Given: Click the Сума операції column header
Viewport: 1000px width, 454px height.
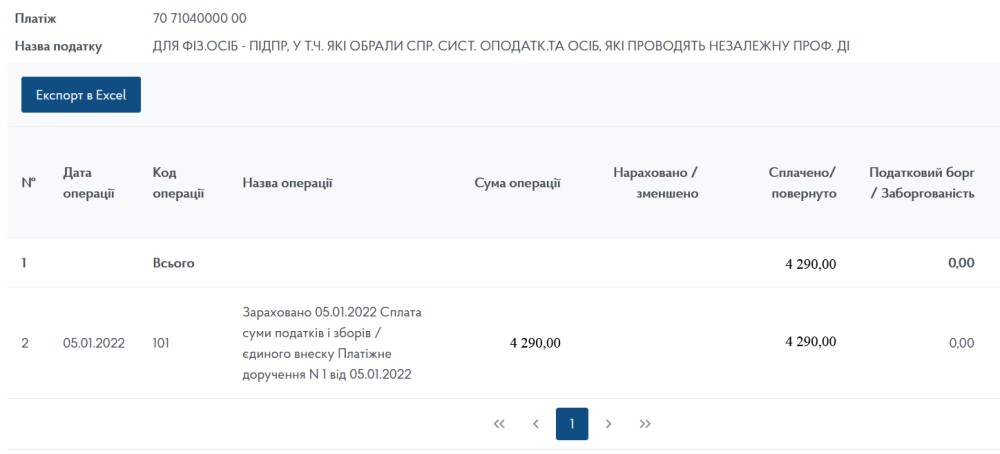Looking at the screenshot, I should (517, 183).
